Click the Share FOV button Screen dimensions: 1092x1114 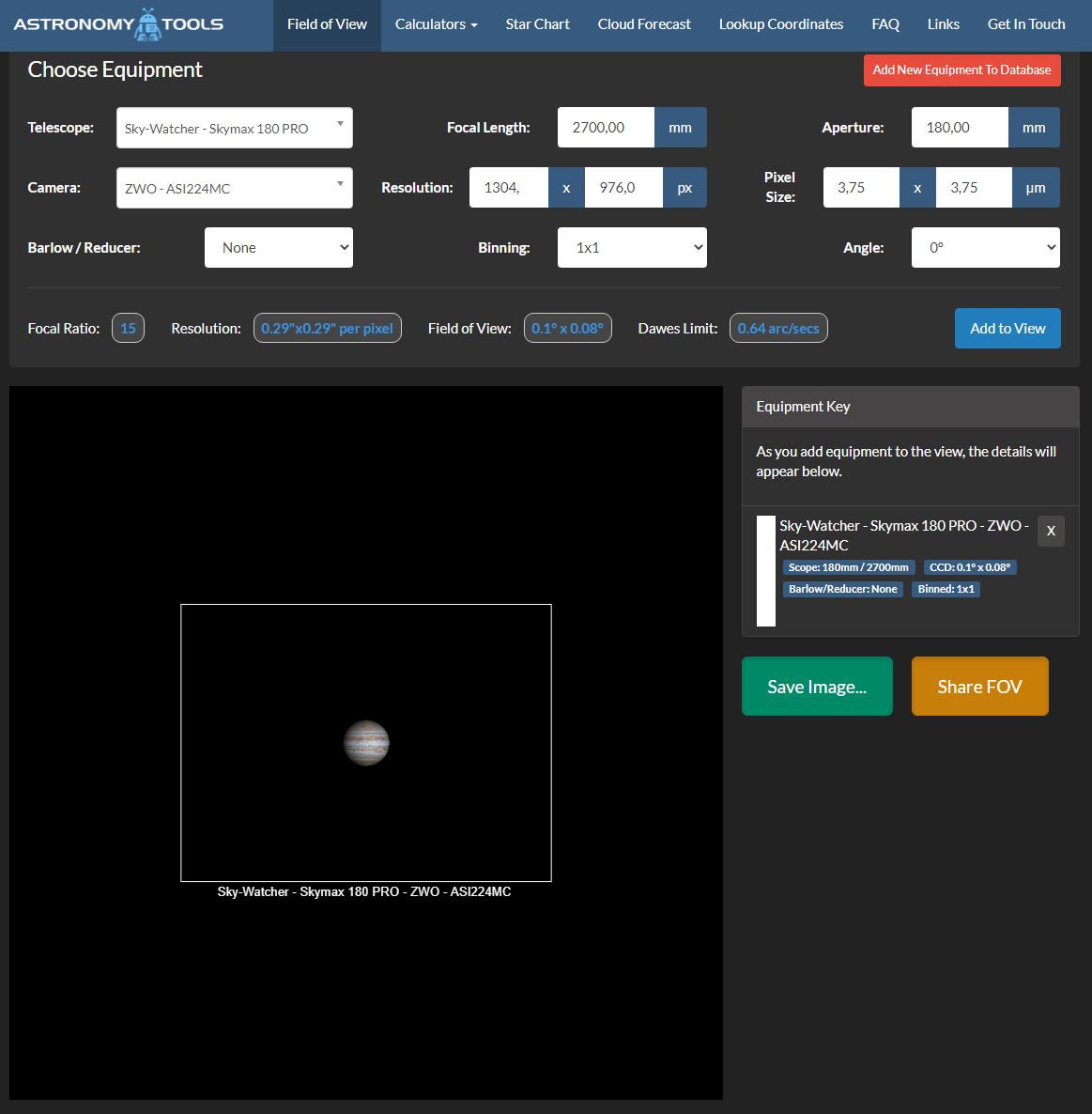click(980, 687)
